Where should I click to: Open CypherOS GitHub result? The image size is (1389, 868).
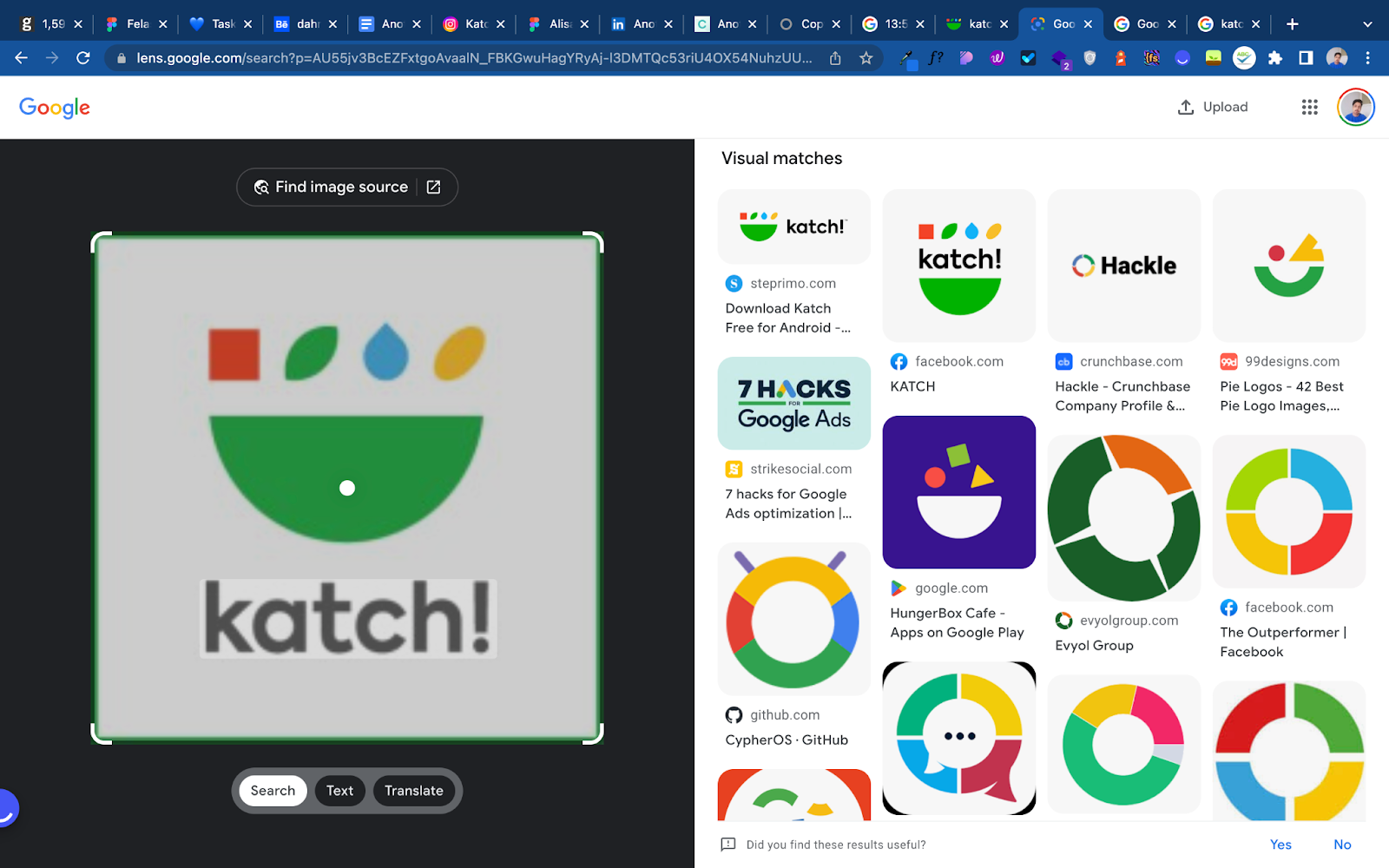pos(794,647)
